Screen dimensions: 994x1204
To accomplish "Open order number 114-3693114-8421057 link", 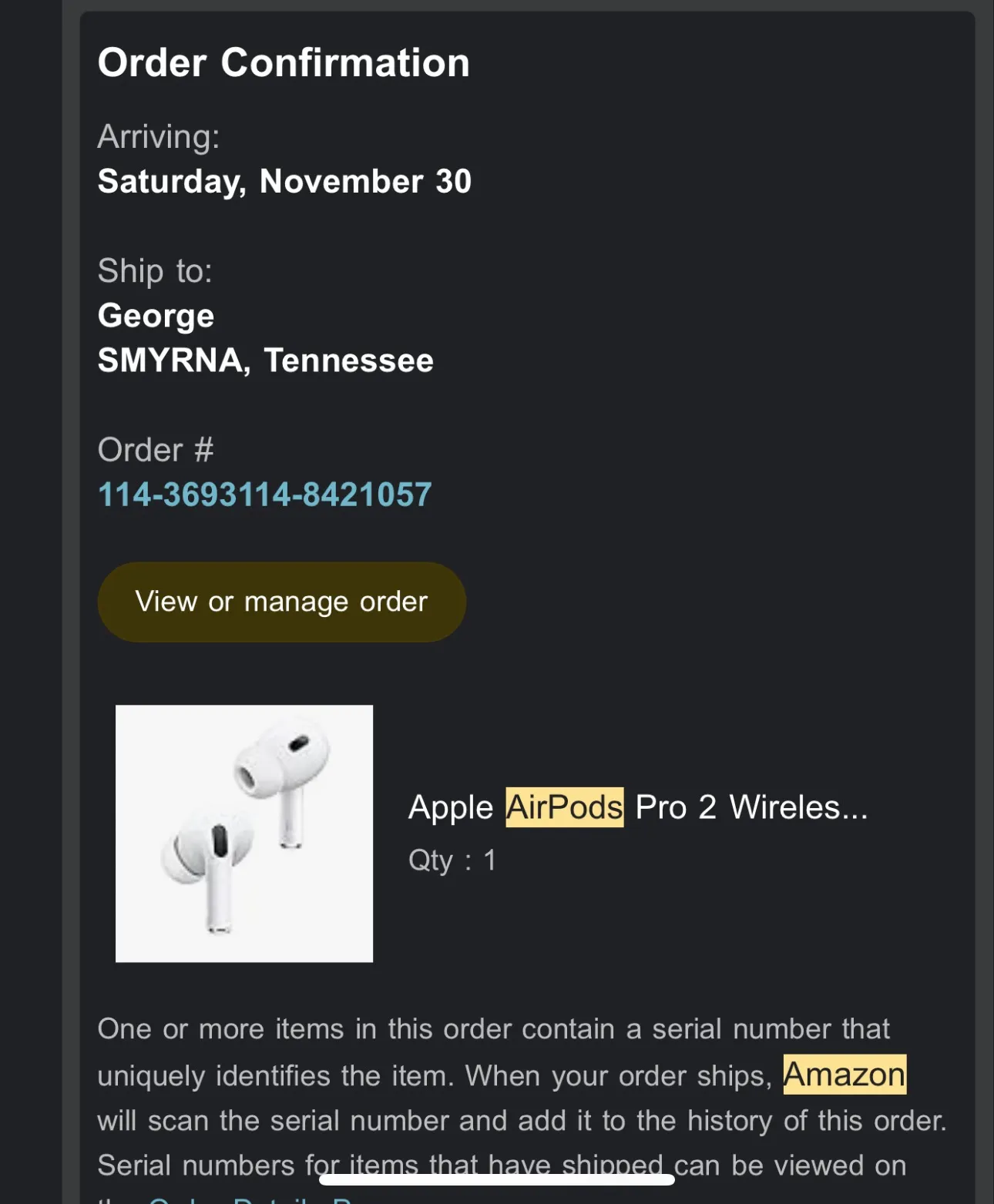I will 265,495.
